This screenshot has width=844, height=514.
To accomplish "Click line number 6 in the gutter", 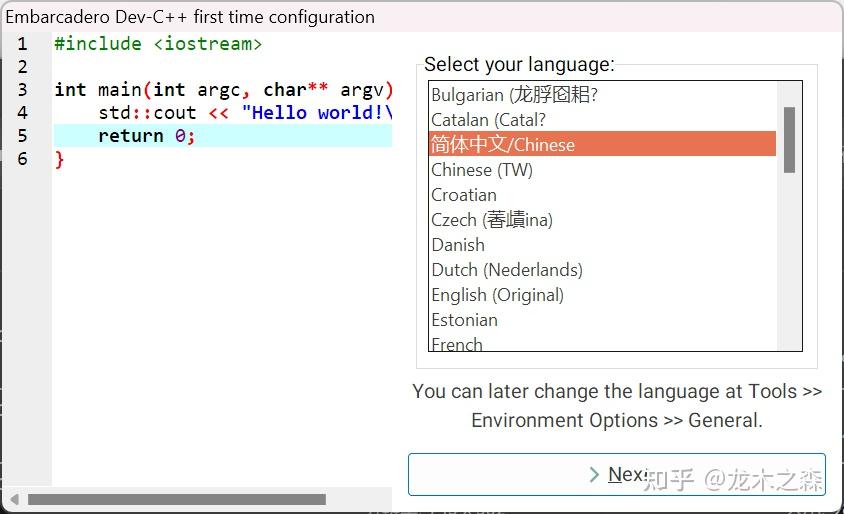I will click(x=23, y=159).
